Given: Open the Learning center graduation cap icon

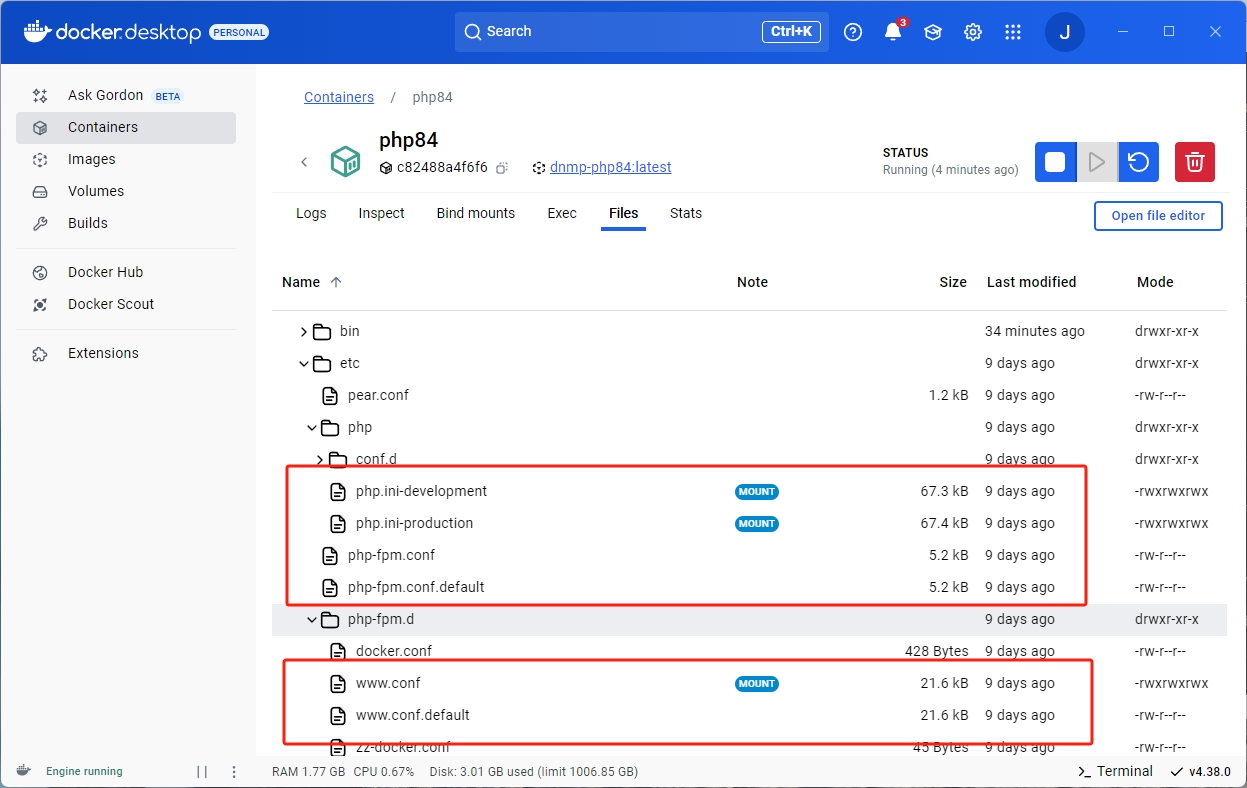Looking at the screenshot, I should [x=933, y=32].
